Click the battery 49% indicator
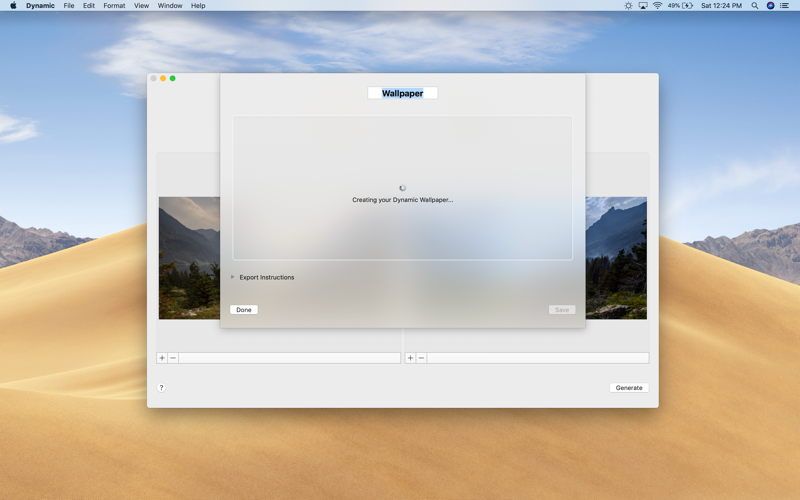800x500 pixels. (680, 6)
